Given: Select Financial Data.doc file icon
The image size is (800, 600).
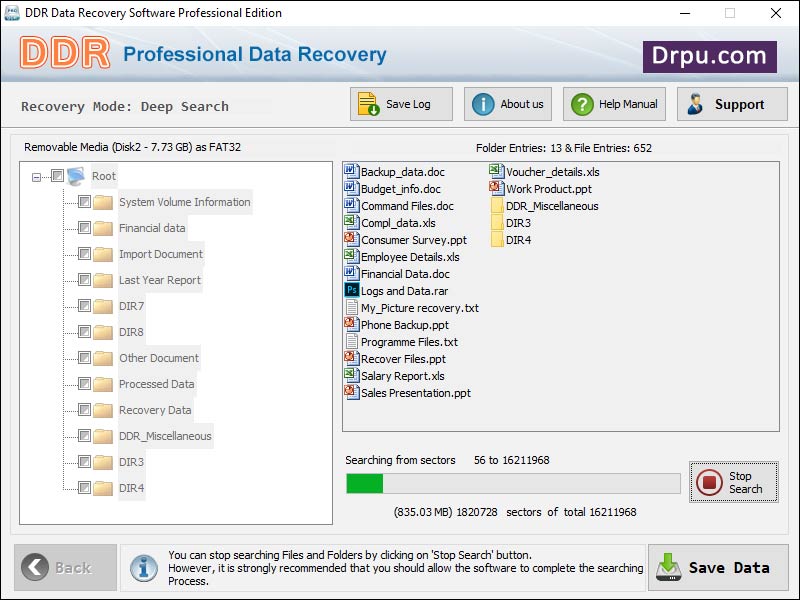Looking at the screenshot, I should pyautogui.click(x=352, y=273).
